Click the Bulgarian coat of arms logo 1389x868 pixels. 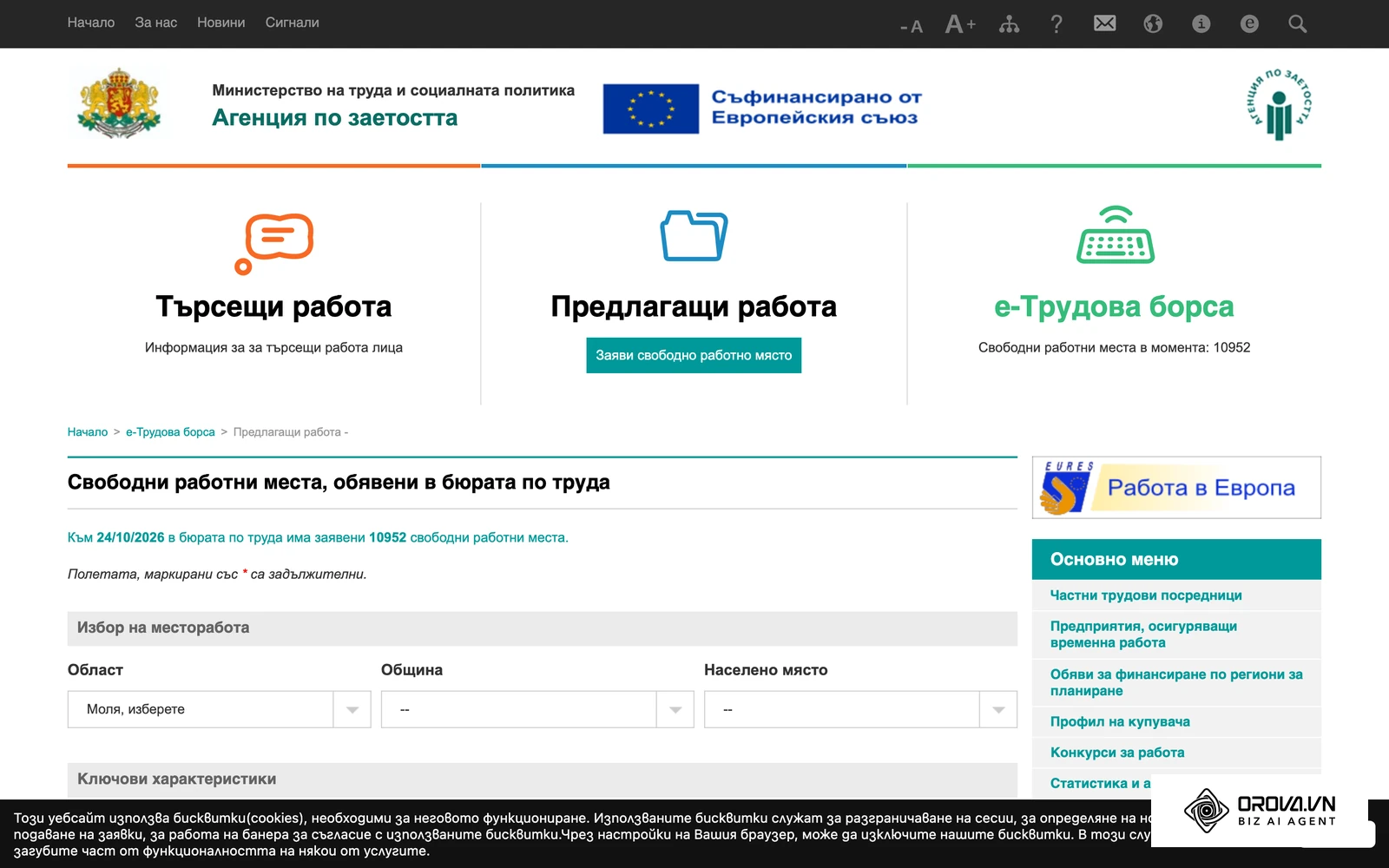click(119, 103)
